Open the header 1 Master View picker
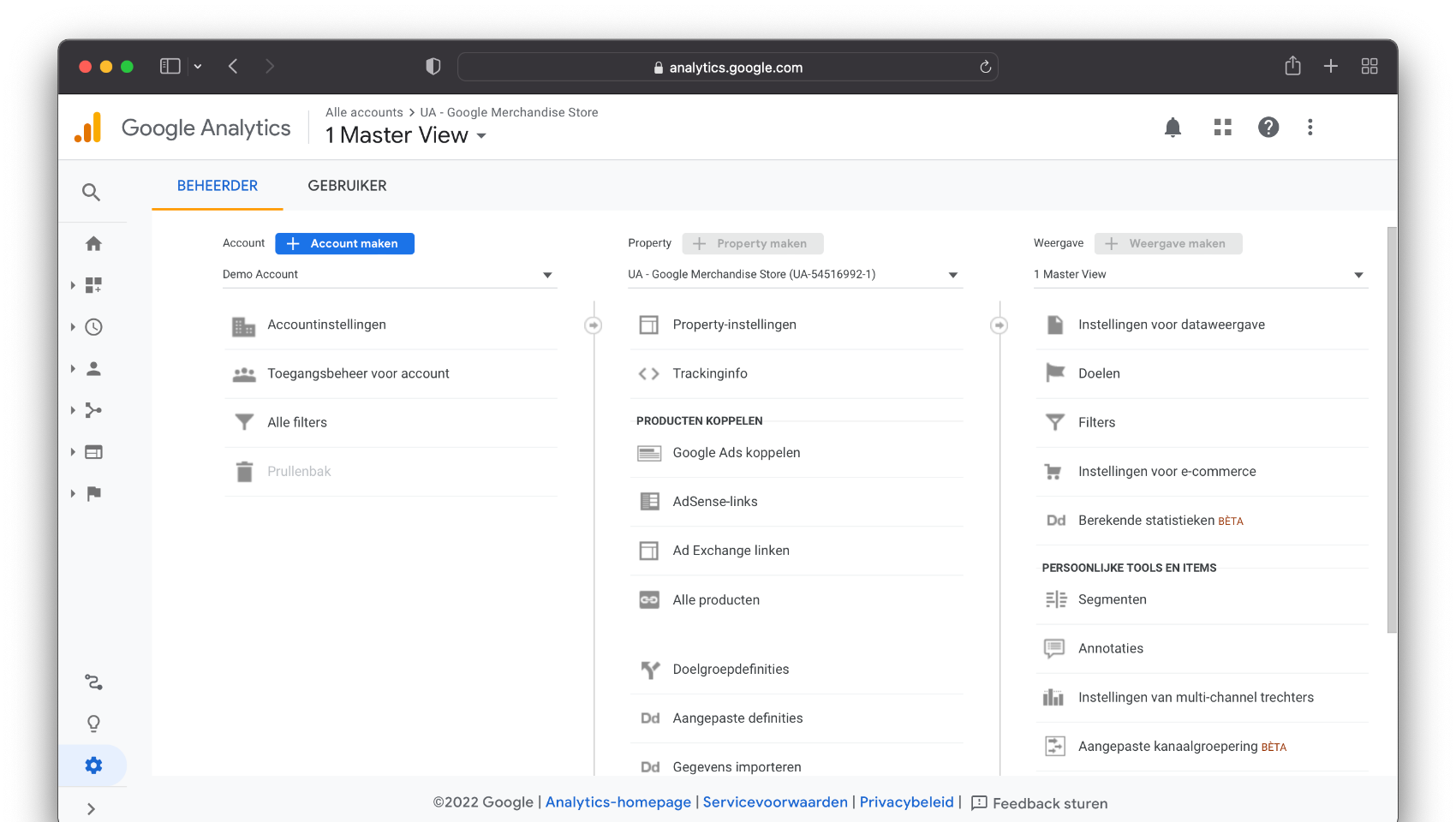The height and width of the screenshot is (822, 1456). [x=406, y=135]
